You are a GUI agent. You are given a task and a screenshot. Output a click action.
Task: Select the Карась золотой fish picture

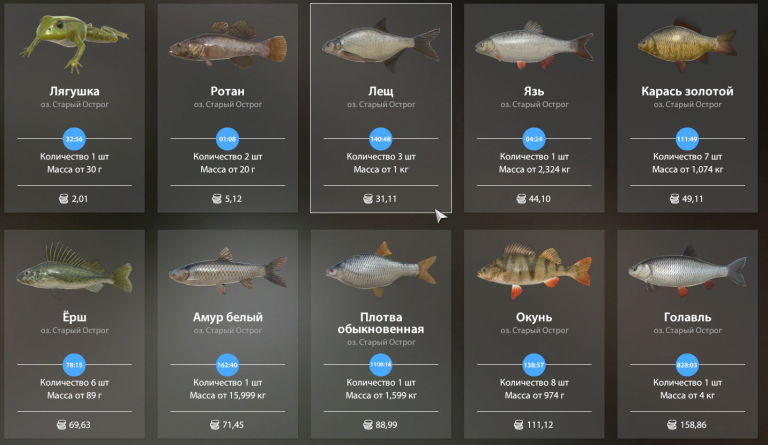click(x=687, y=45)
